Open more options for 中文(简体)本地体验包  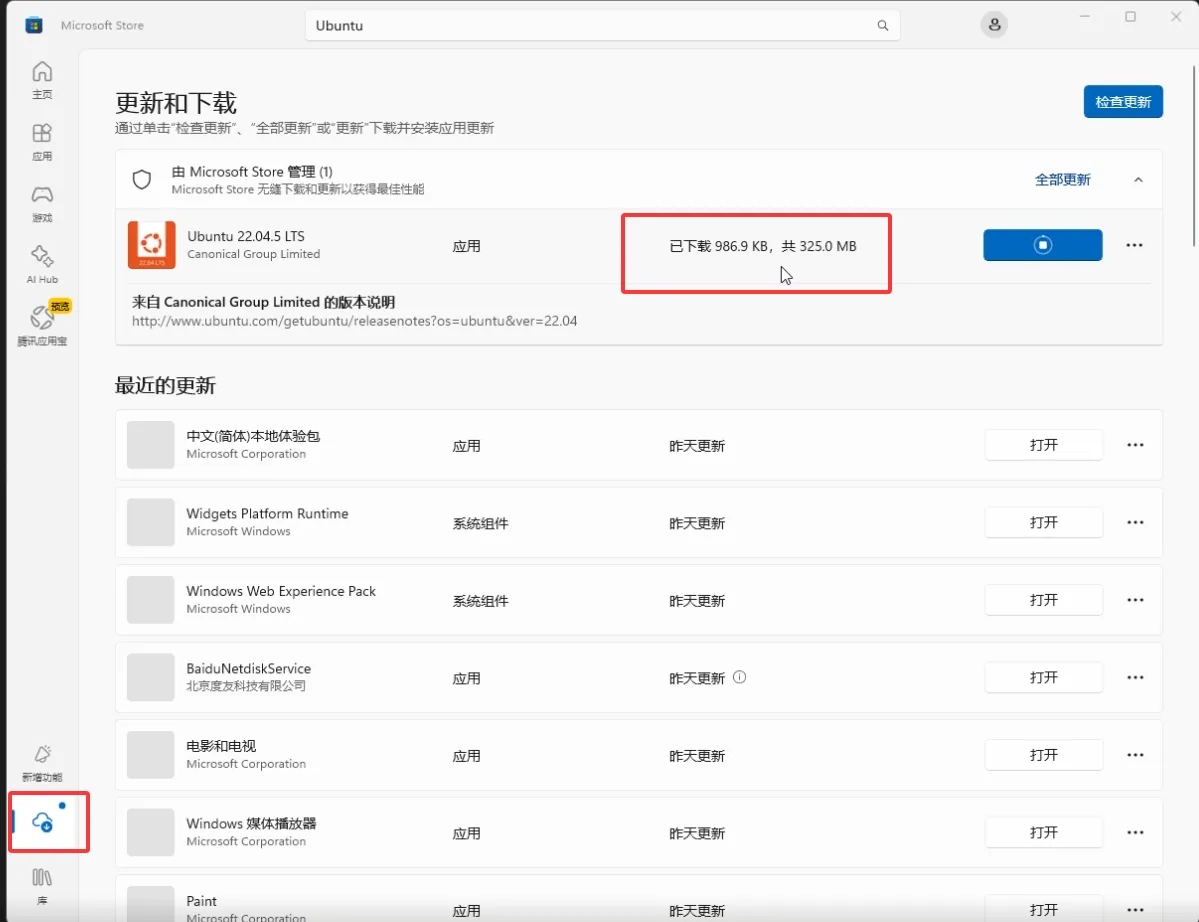(1135, 445)
